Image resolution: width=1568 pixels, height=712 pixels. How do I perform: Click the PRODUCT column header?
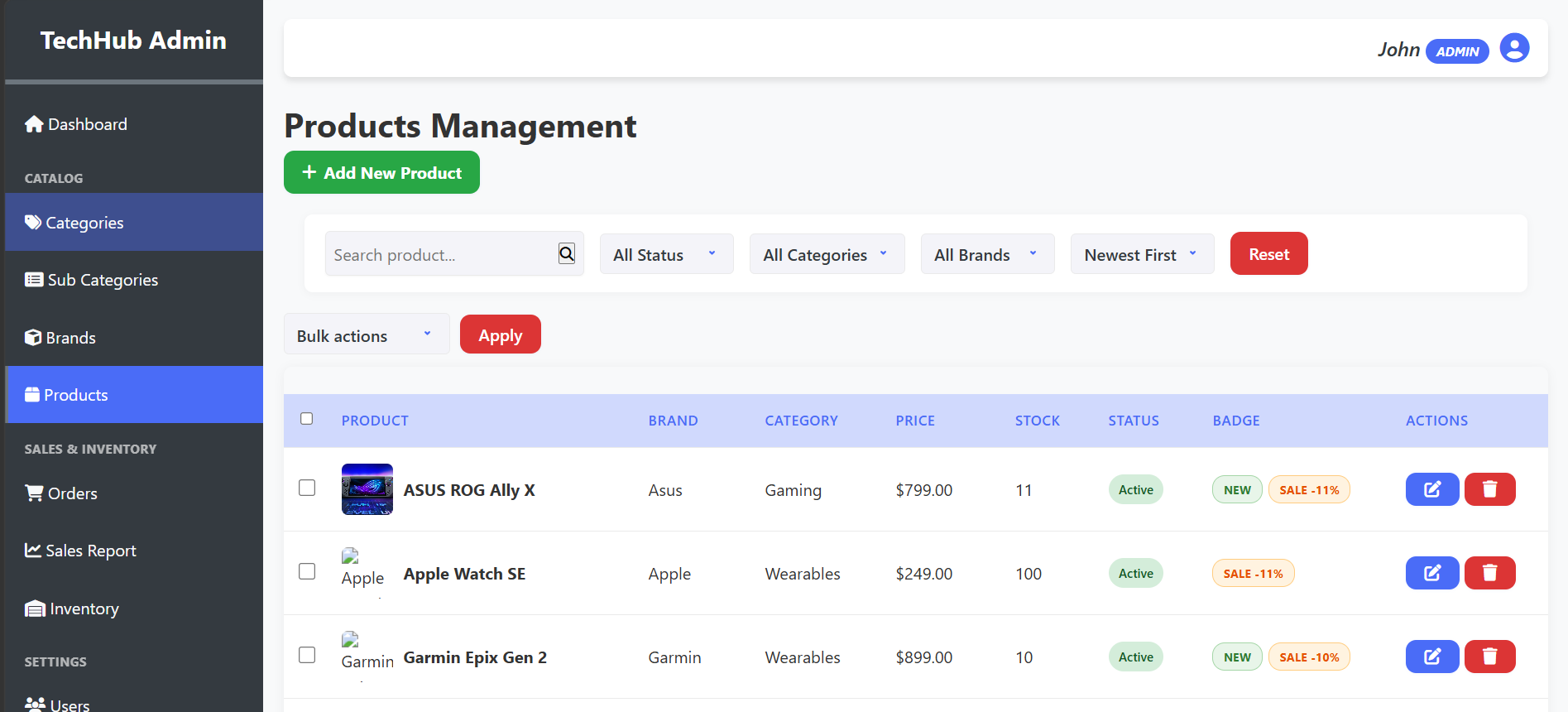click(x=375, y=421)
